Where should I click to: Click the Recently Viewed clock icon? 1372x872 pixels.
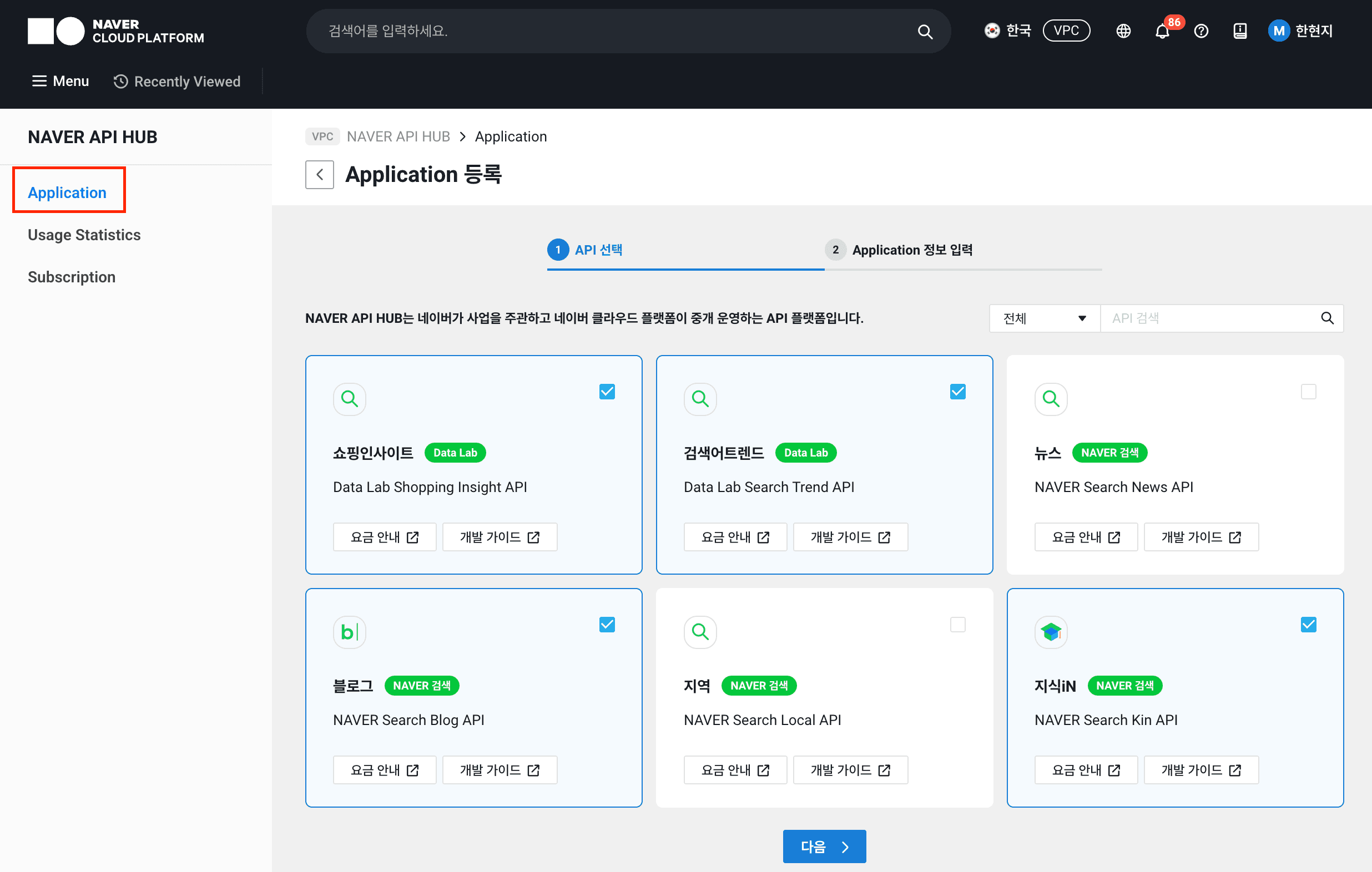[120, 82]
